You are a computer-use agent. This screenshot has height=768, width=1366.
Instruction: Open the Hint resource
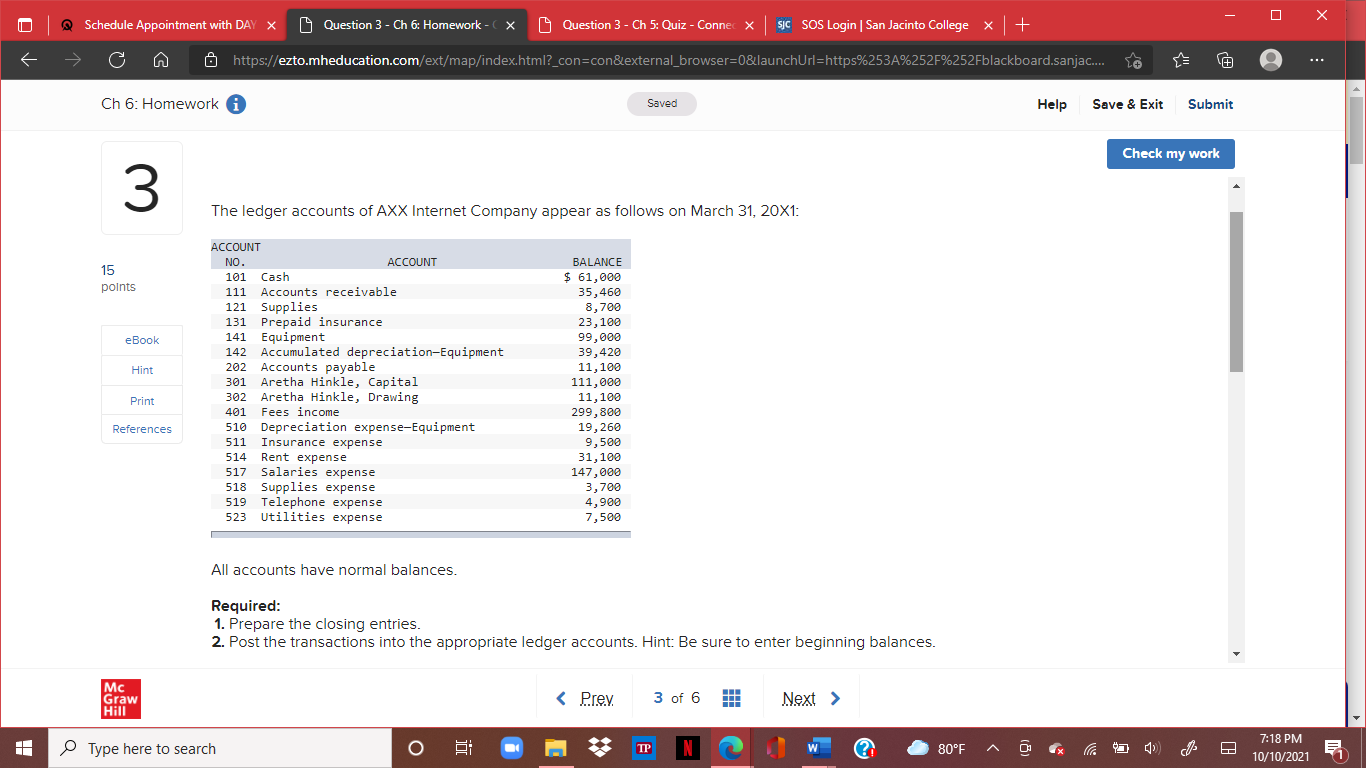point(142,370)
